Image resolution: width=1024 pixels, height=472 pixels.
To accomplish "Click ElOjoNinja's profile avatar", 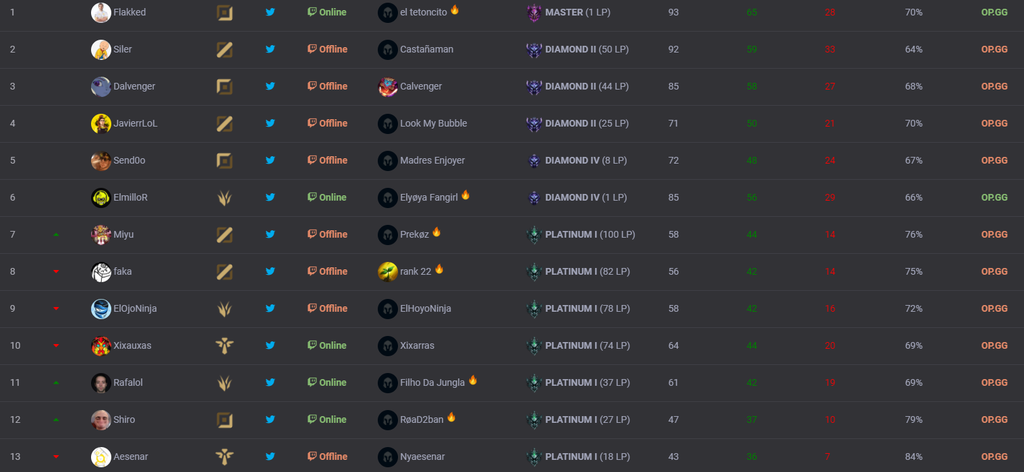I will [101, 308].
